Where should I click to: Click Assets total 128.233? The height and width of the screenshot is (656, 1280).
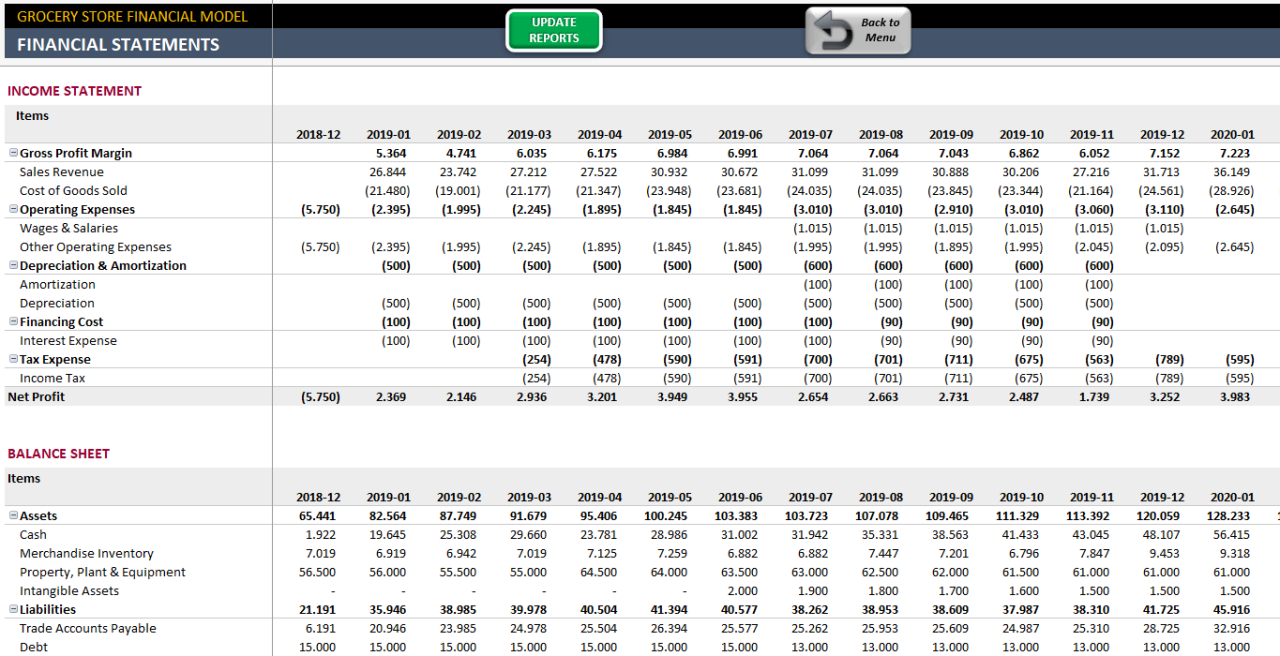(x=1228, y=516)
